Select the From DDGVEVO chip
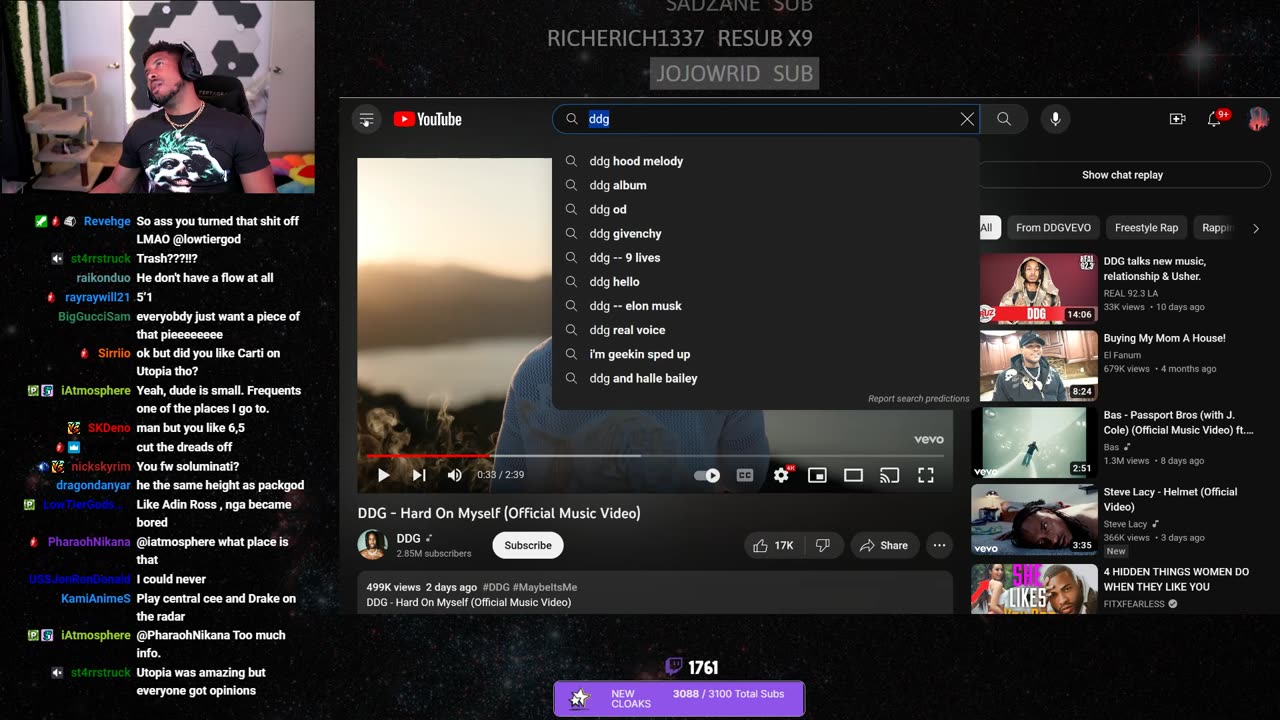Viewport: 1280px width, 720px height. pos(1054,228)
